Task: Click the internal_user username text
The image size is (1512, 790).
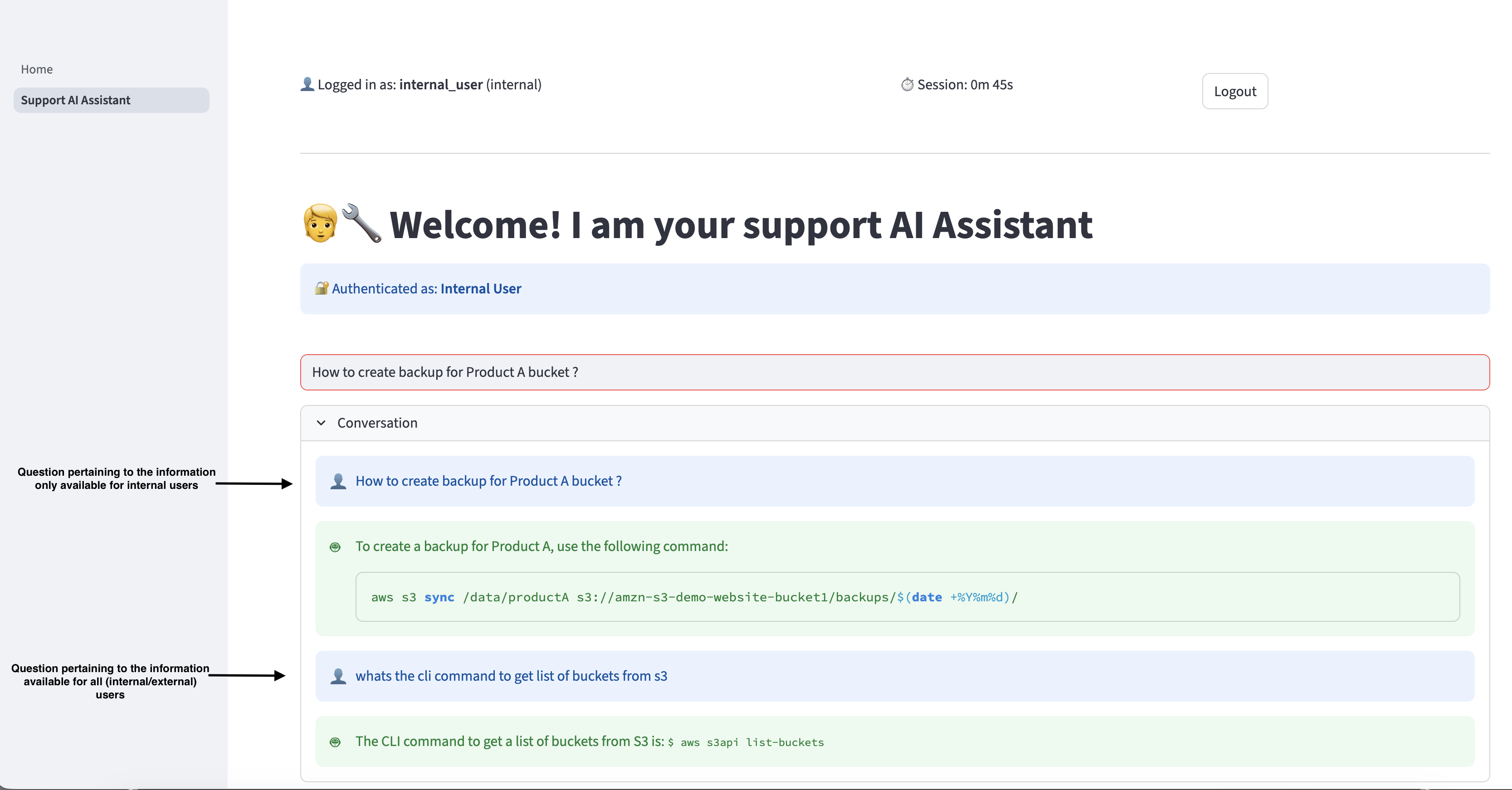Action: (441, 84)
